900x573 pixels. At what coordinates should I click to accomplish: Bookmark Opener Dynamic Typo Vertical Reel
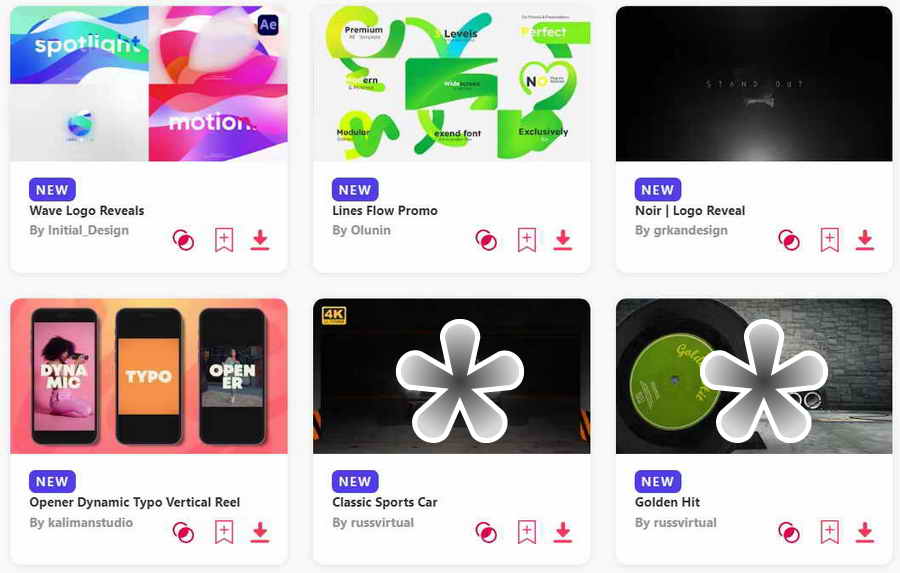224,532
